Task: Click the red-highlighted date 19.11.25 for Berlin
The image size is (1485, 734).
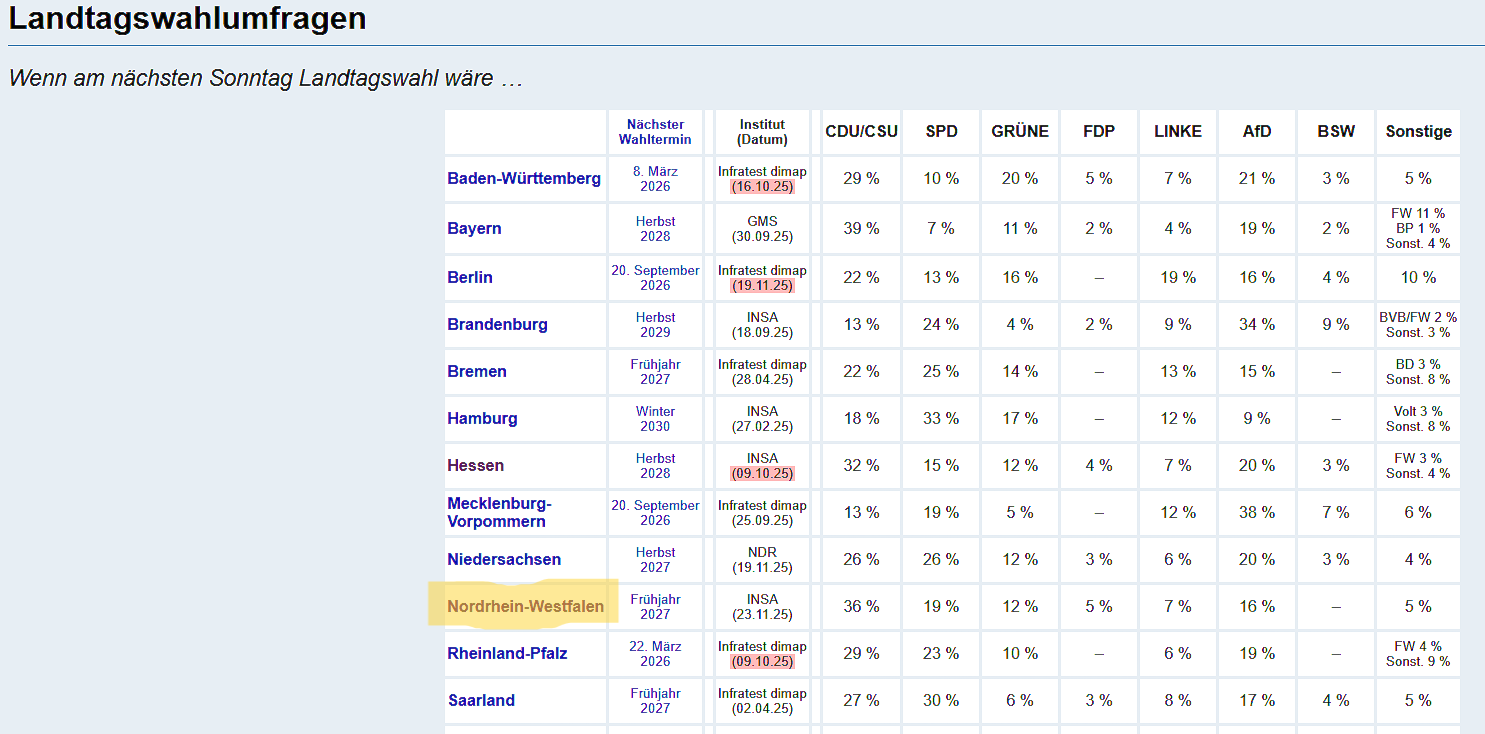Action: click(x=762, y=285)
